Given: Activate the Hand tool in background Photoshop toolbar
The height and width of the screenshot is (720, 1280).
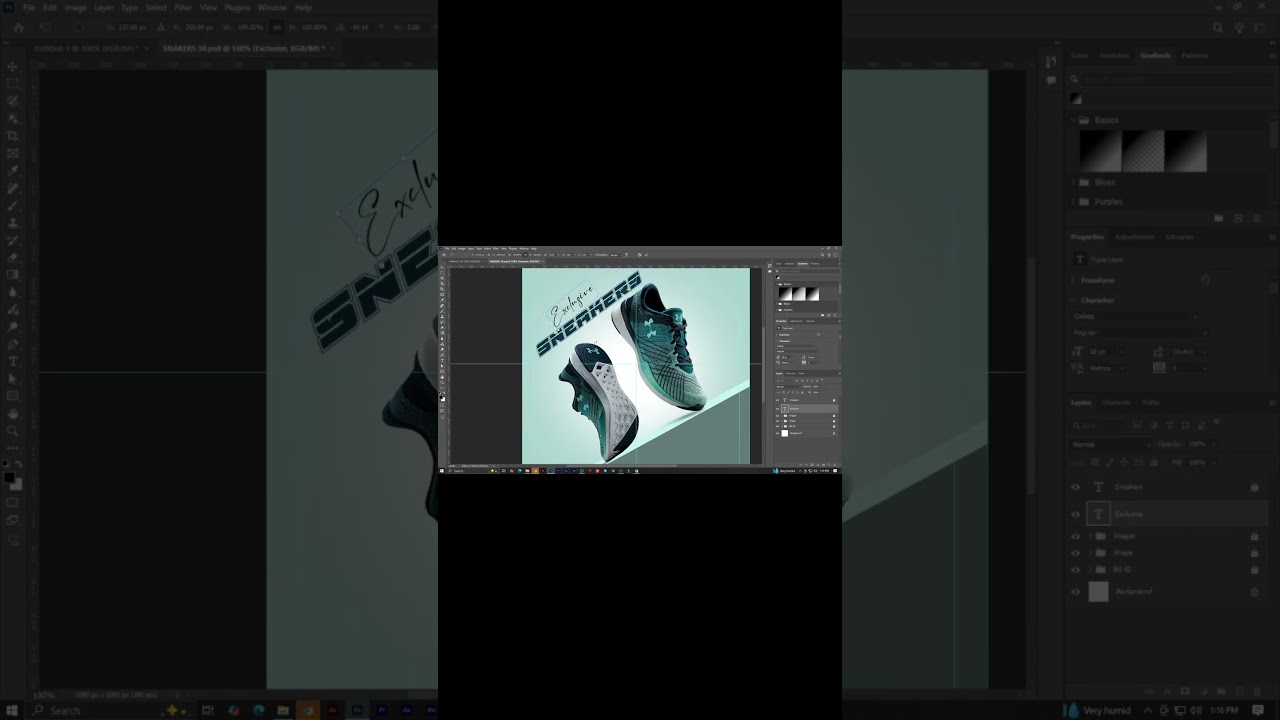Looking at the screenshot, I should (13, 413).
